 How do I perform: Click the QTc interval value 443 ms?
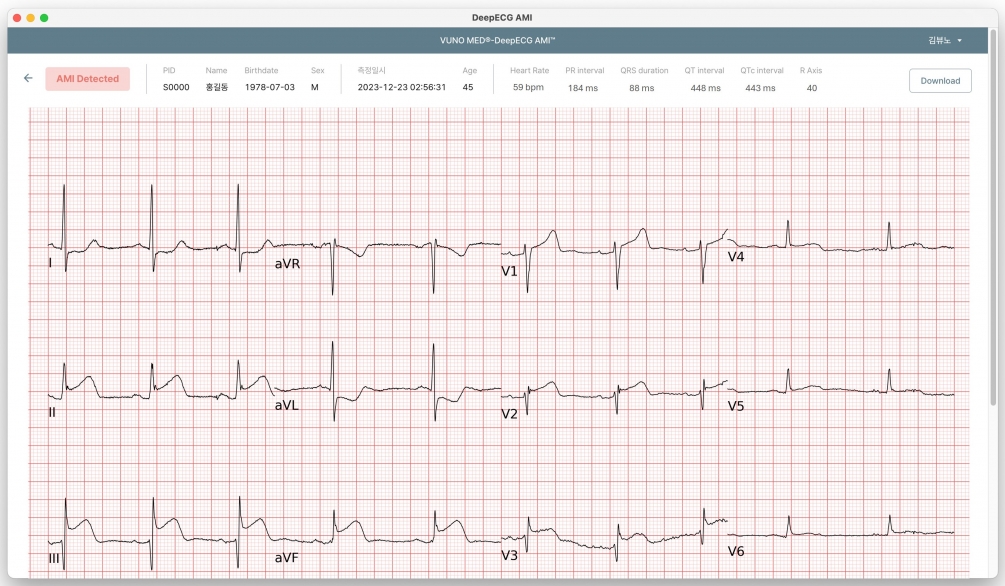760,88
